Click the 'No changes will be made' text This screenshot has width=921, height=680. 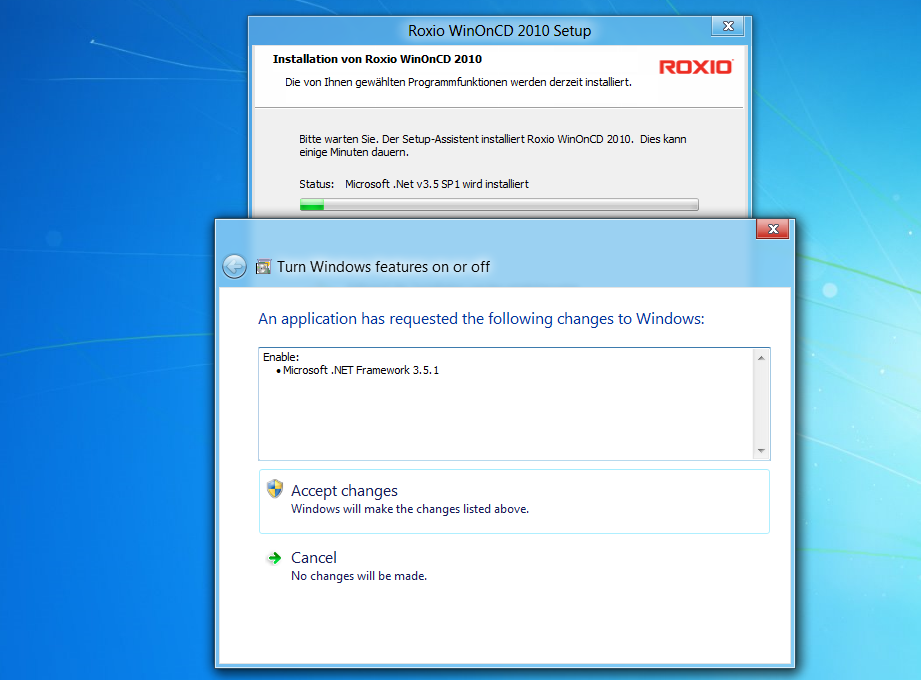(x=359, y=576)
